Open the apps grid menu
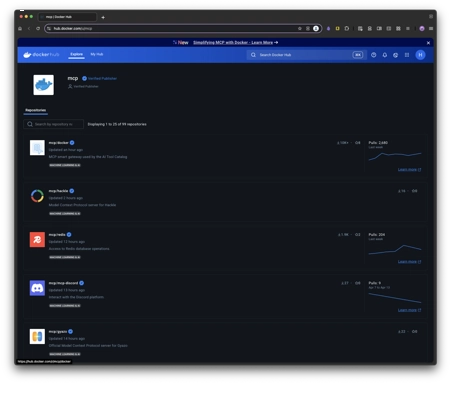Image resolution: width=468 pixels, height=394 pixels. pyautogui.click(x=407, y=55)
